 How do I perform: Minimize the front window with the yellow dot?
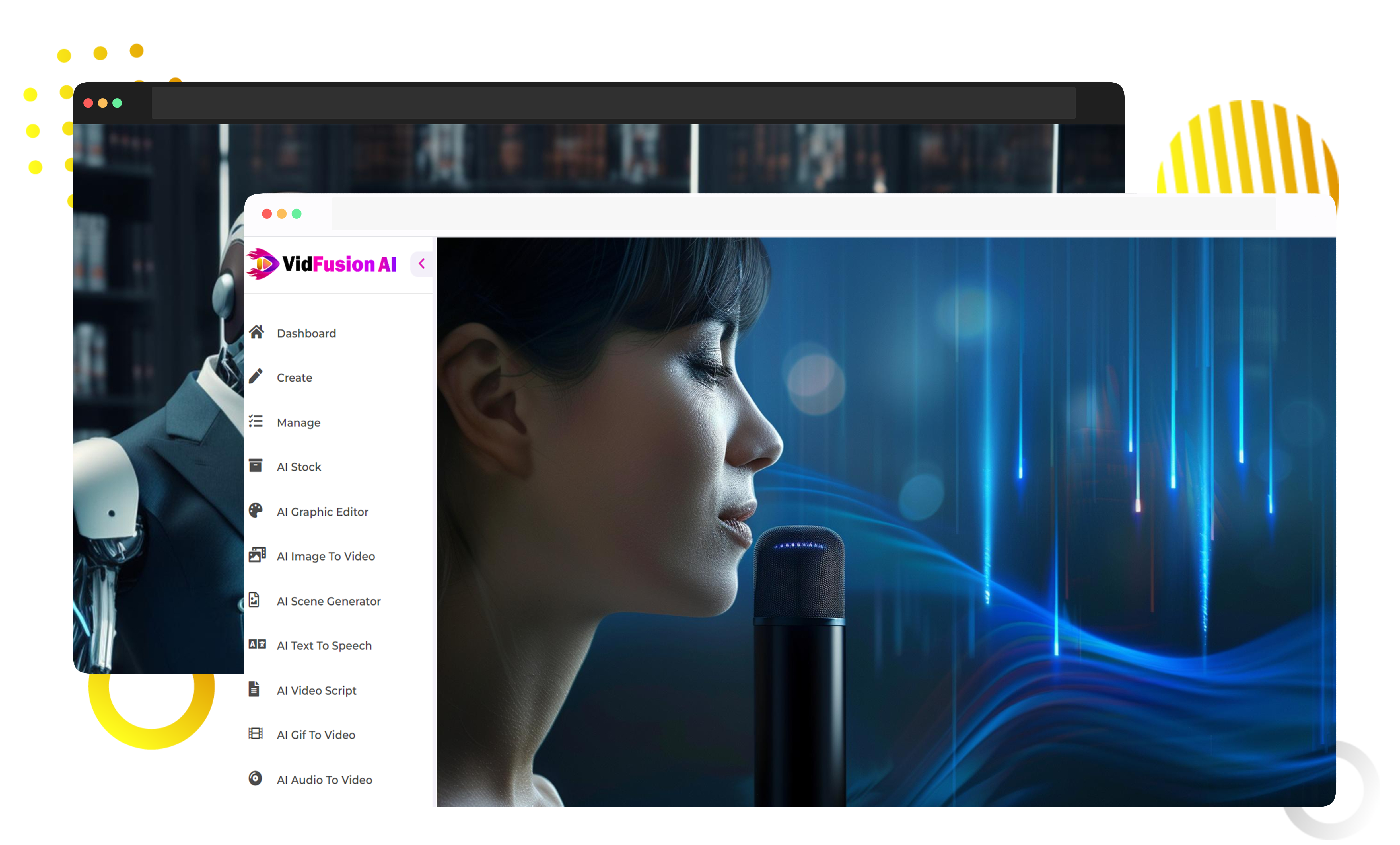tap(281, 214)
